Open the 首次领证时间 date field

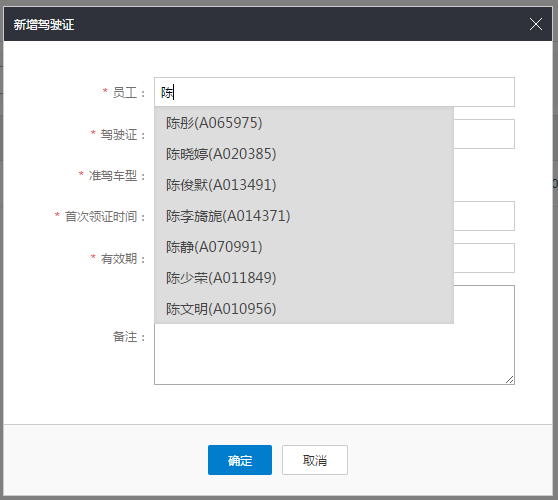484,216
